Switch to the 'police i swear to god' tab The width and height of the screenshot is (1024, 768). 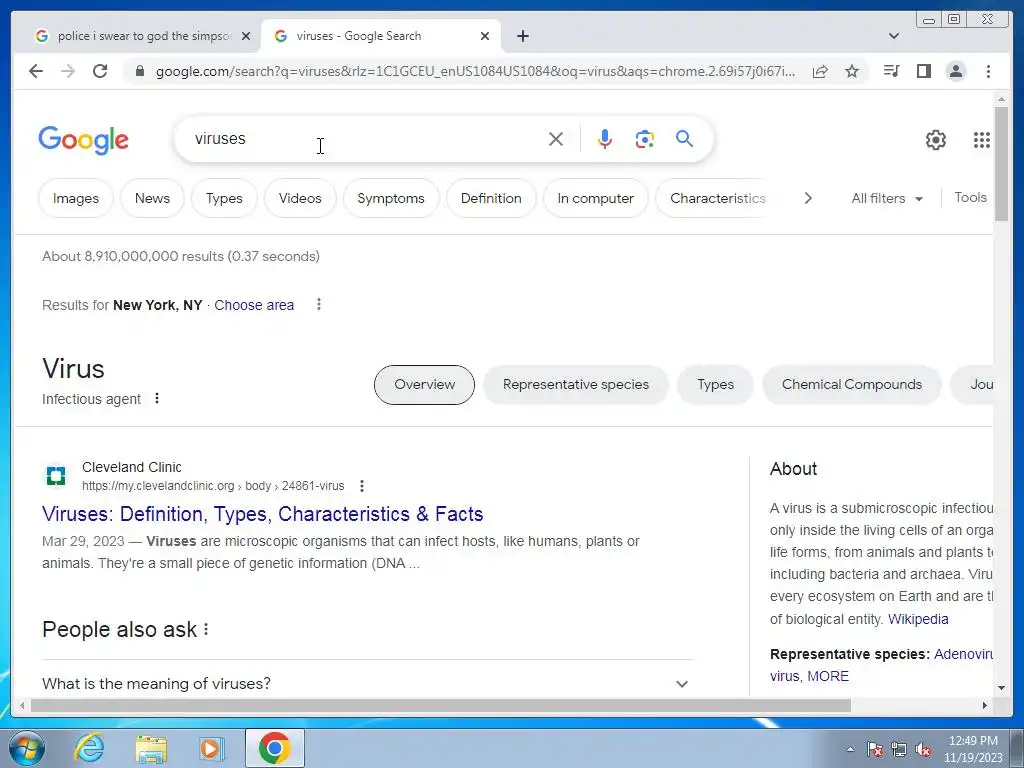click(144, 36)
